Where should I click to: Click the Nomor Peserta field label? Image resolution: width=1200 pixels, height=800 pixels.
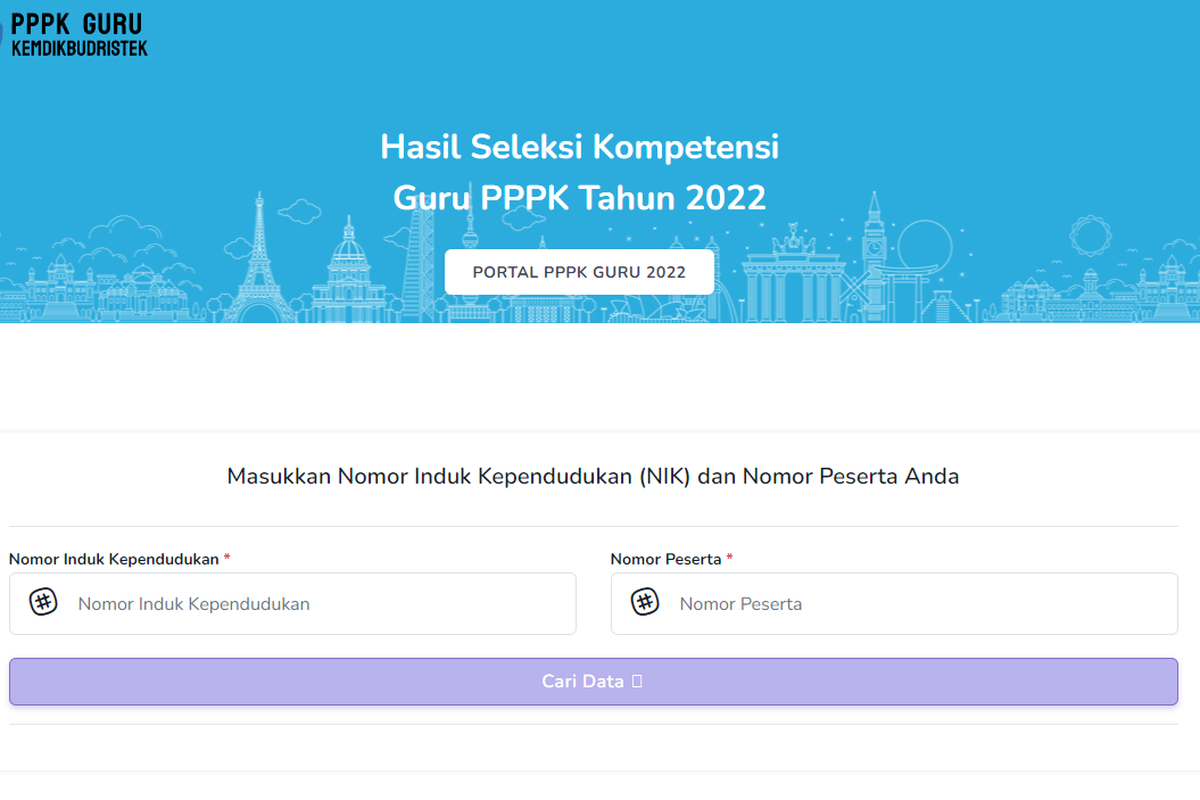(x=665, y=559)
